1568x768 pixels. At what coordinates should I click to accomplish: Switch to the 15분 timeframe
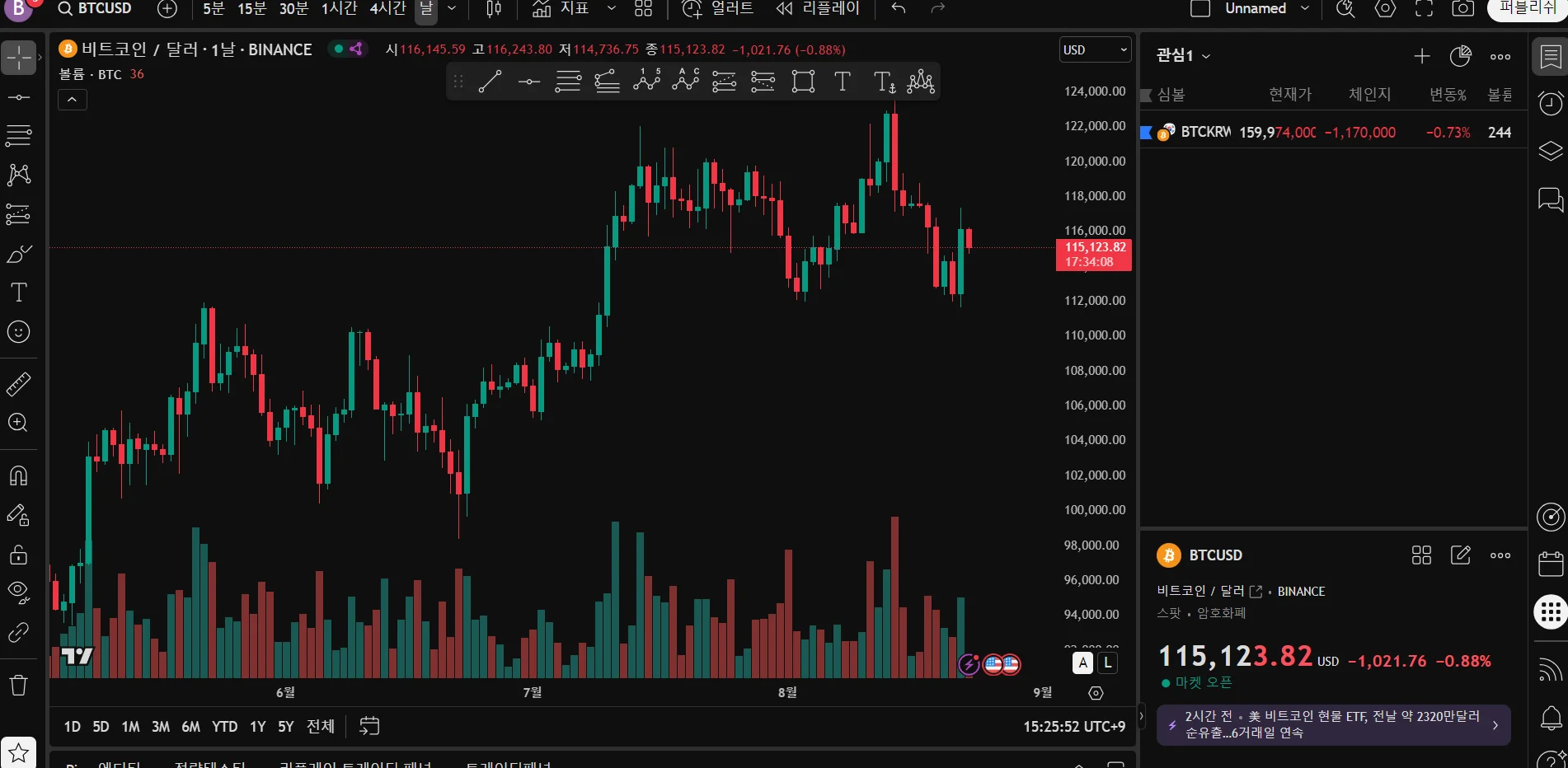tap(251, 9)
